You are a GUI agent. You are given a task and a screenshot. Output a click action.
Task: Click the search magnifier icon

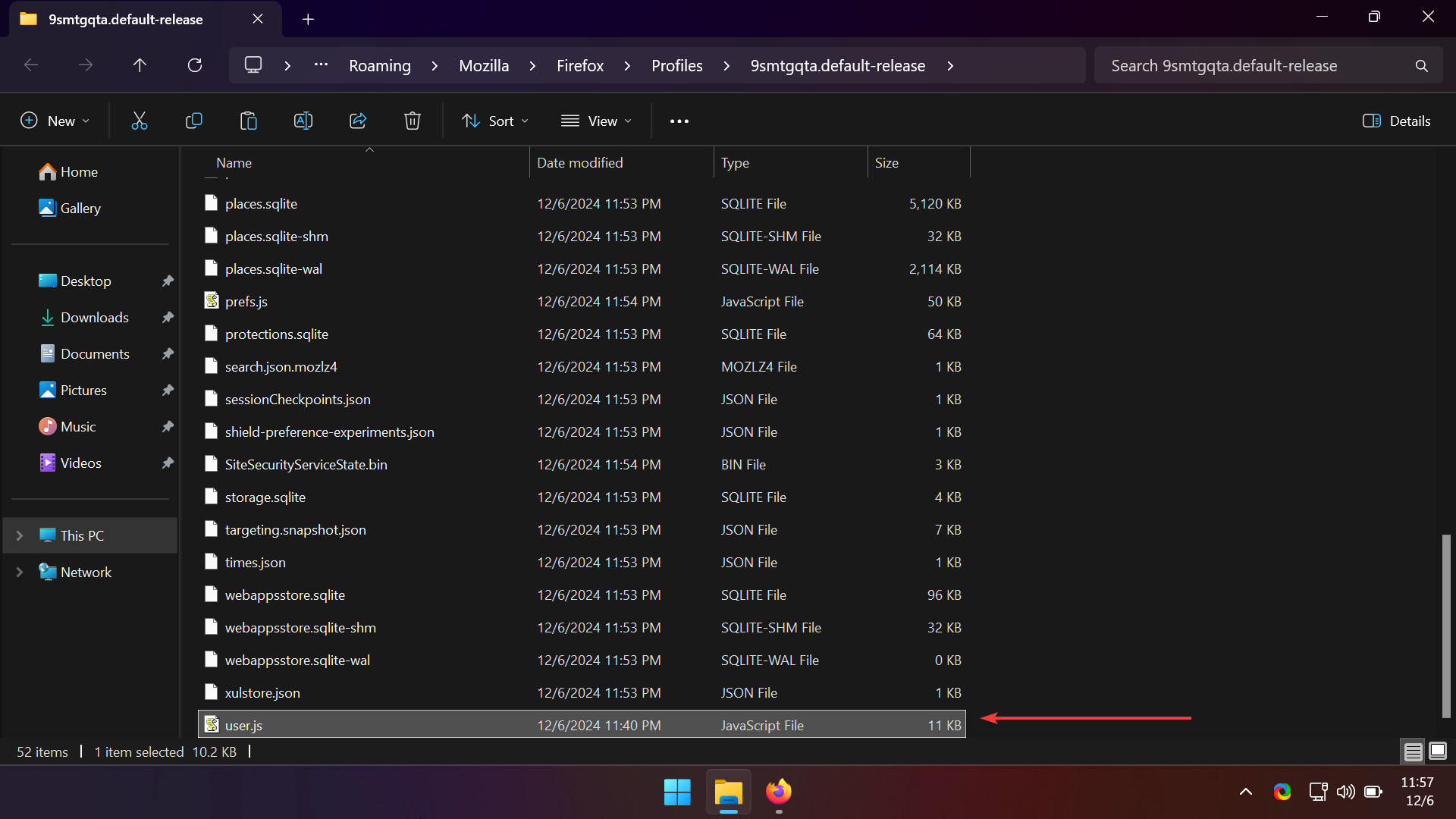click(x=1422, y=66)
